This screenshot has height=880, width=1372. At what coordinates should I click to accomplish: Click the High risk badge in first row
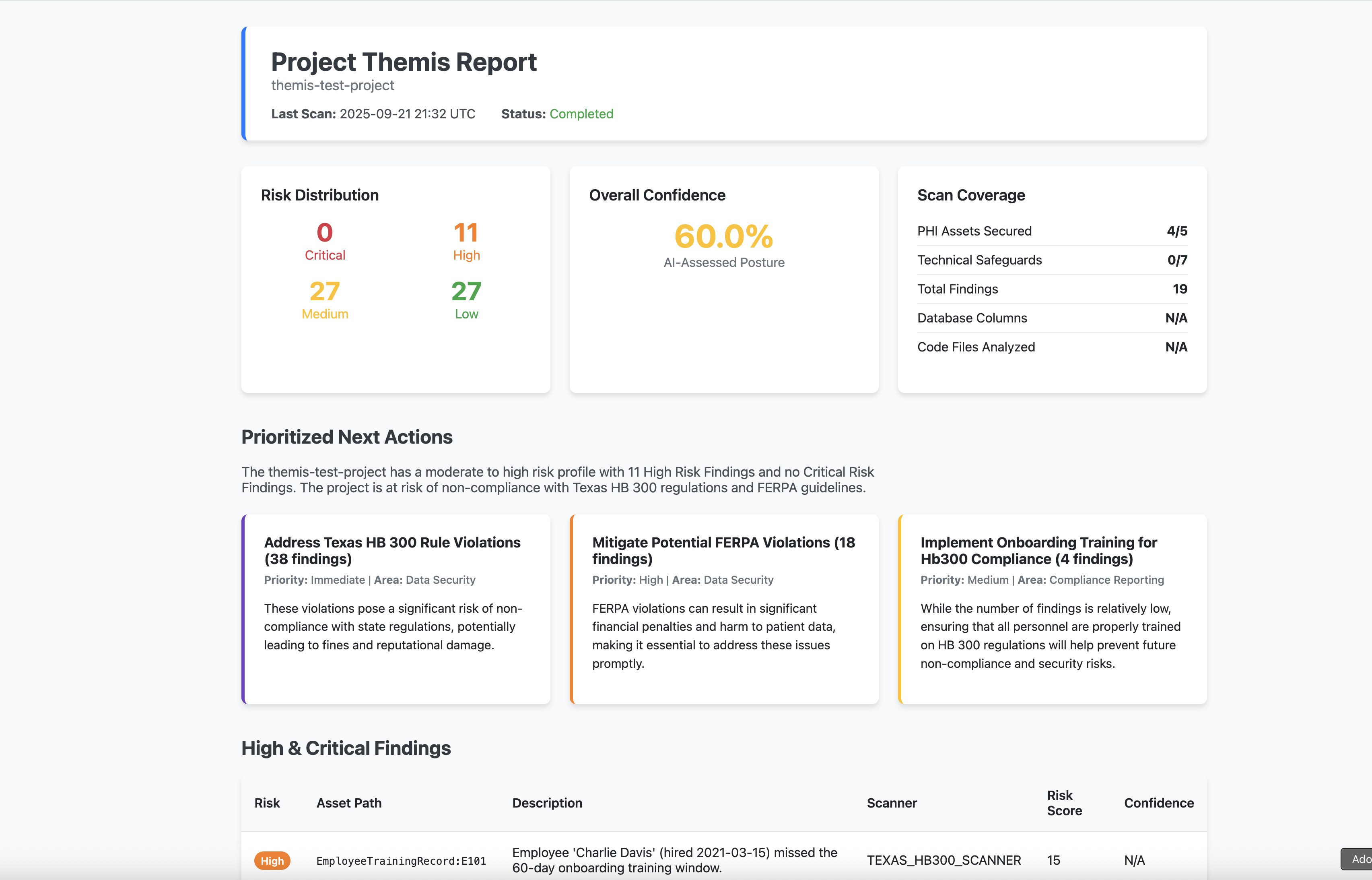272,861
